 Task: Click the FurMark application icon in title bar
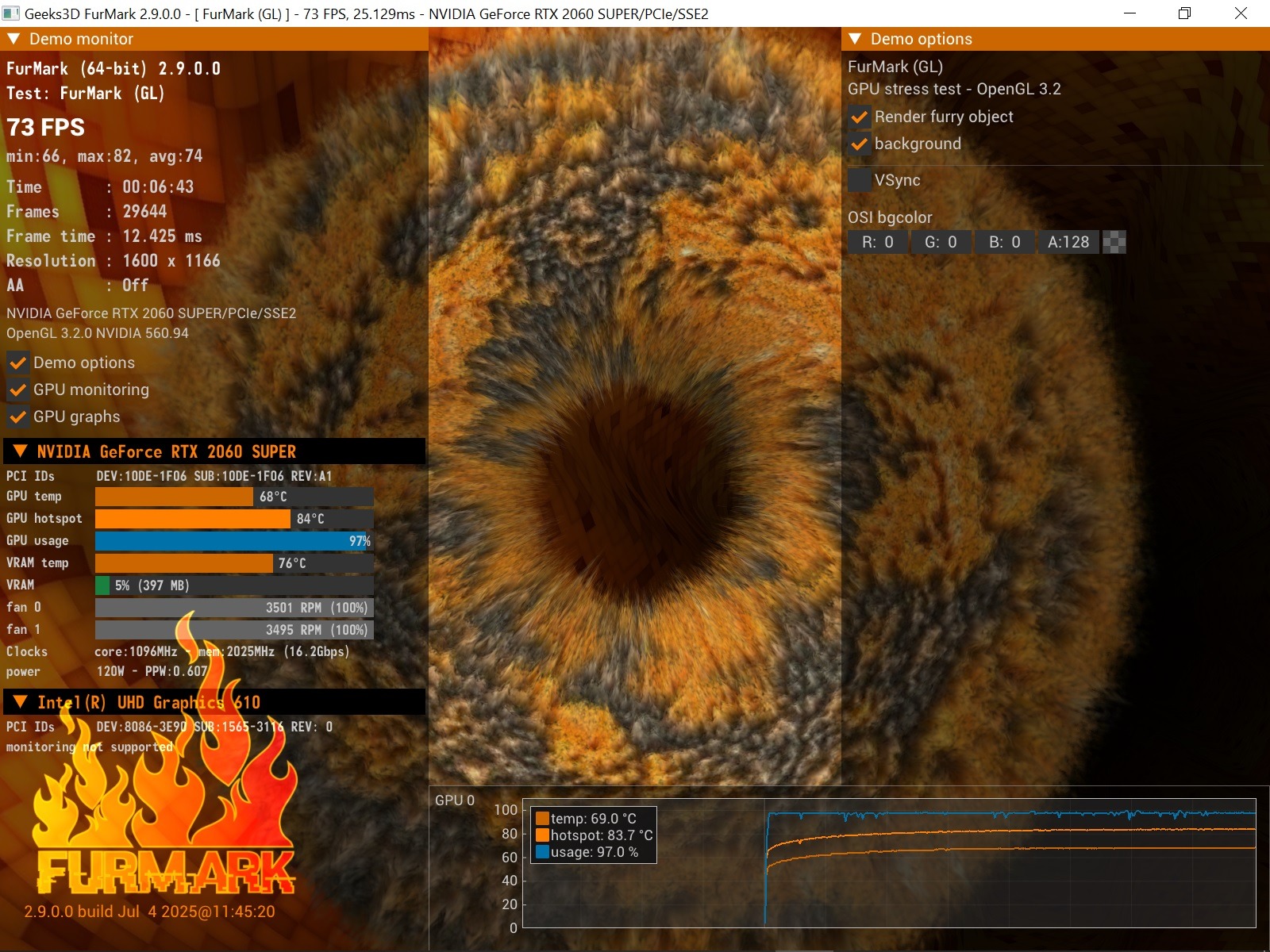pos(11,13)
